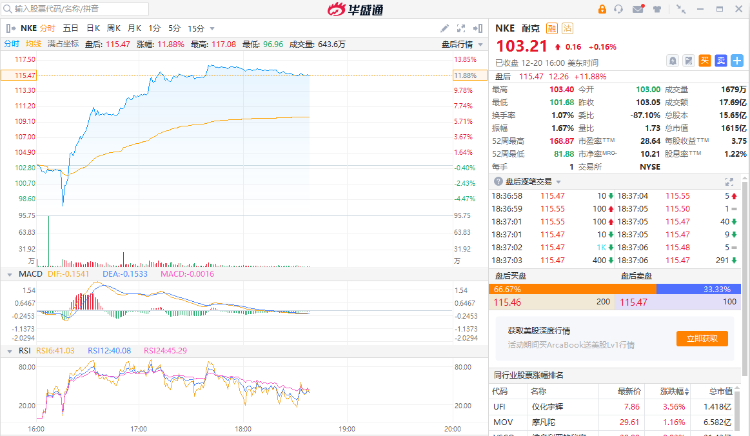This screenshot has width=750, height=436.
Task: Click the RSI12:40.08 value label
Action: pos(109,350)
